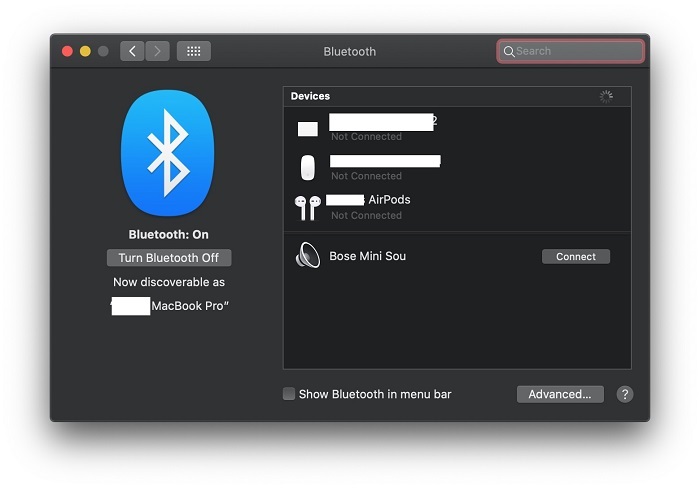Click the large Bluetooth logo
700x488 pixels.
pyautogui.click(x=168, y=153)
